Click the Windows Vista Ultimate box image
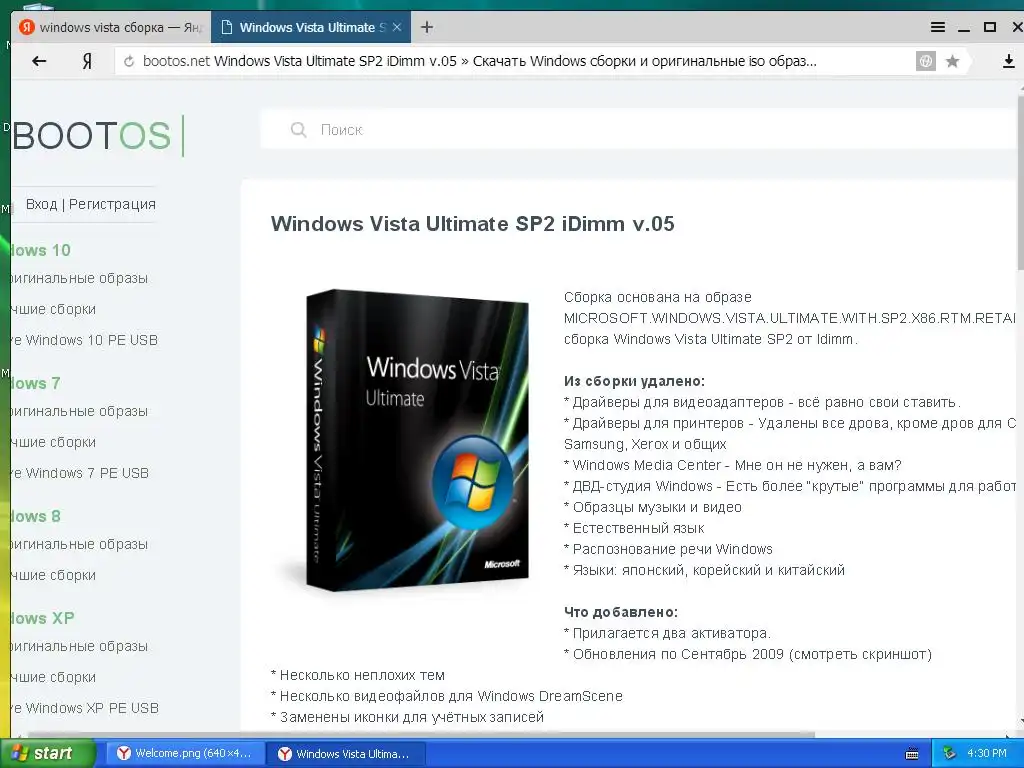This screenshot has width=1024, height=768. click(417, 440)
